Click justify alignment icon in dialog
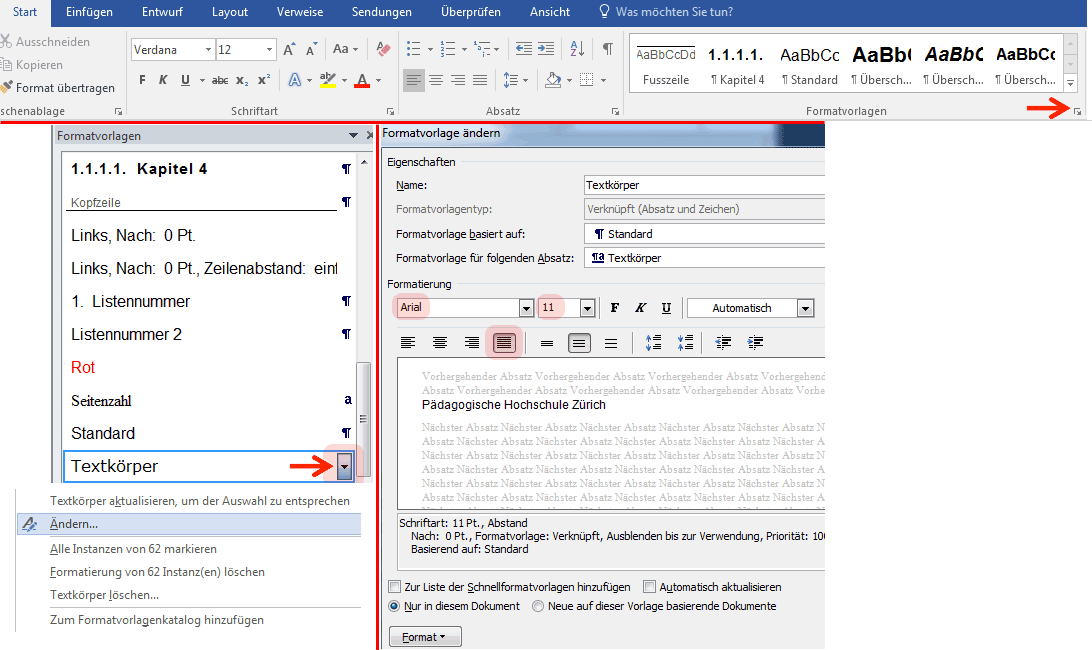This screenshot has height=650, width=1092. point(504,343)
